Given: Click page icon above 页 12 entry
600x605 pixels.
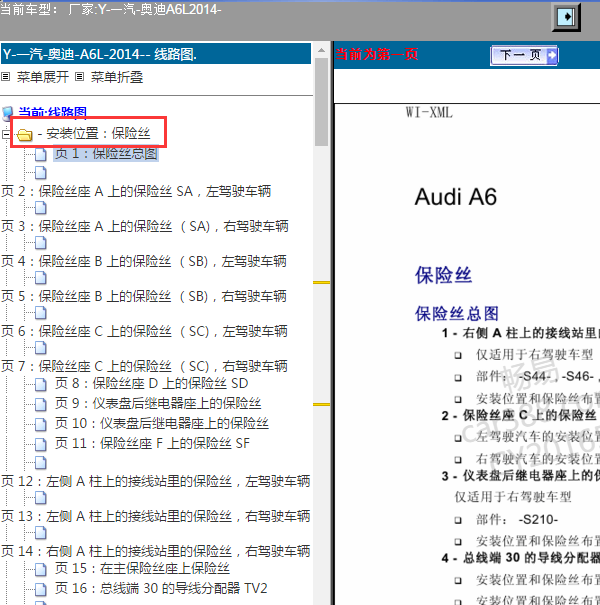Looking at the screenshot, I should pyautogui.click(x=41, y=463).
